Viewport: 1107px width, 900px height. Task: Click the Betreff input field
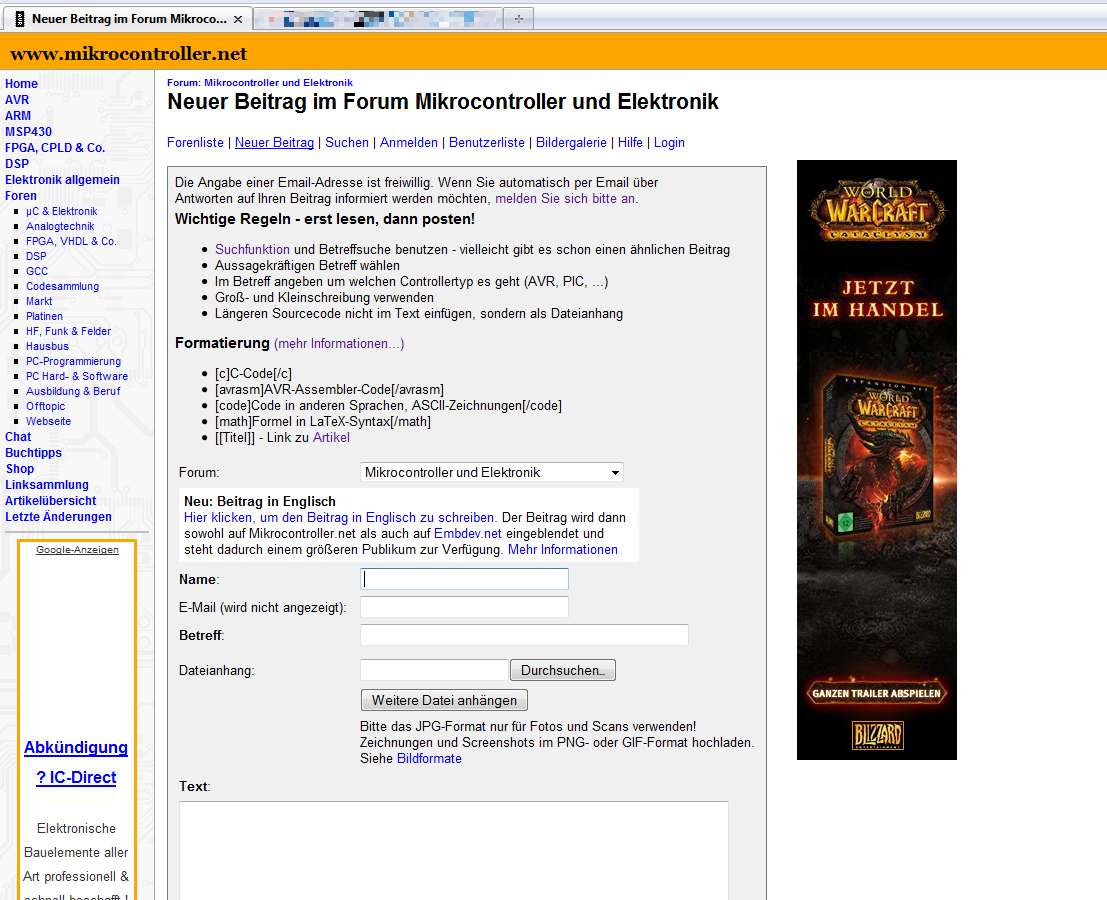524,635
